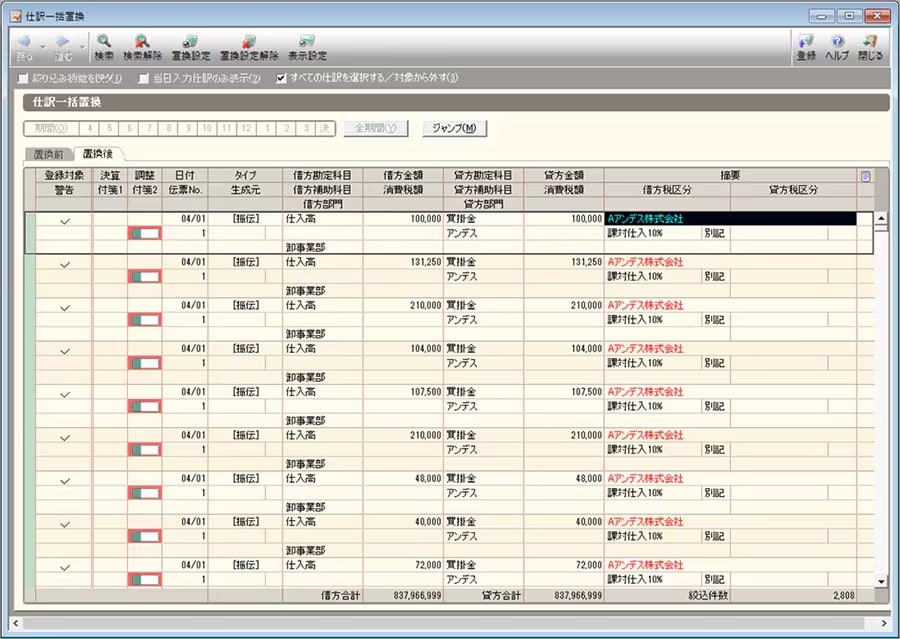Click the 戻る back arrow icon

pyautogui.click(x=25, y=42)
